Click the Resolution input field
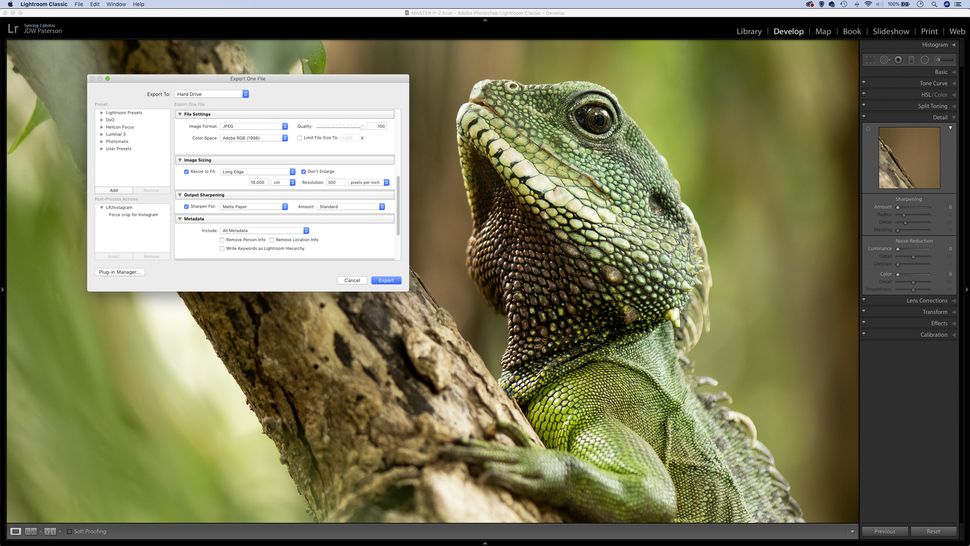This screenshot has width=970, height=546. (x=335, y=182)
